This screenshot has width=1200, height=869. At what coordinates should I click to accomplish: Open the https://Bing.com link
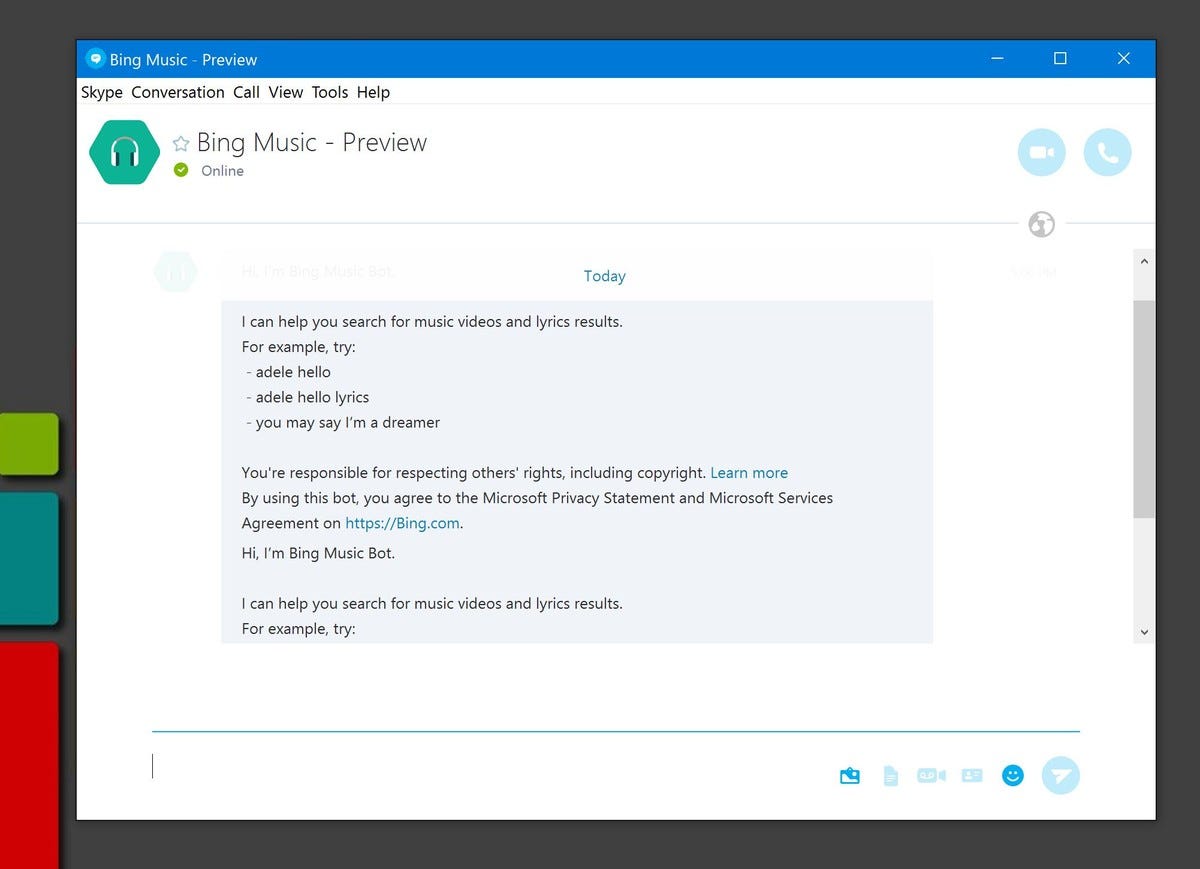pos(403,523)
